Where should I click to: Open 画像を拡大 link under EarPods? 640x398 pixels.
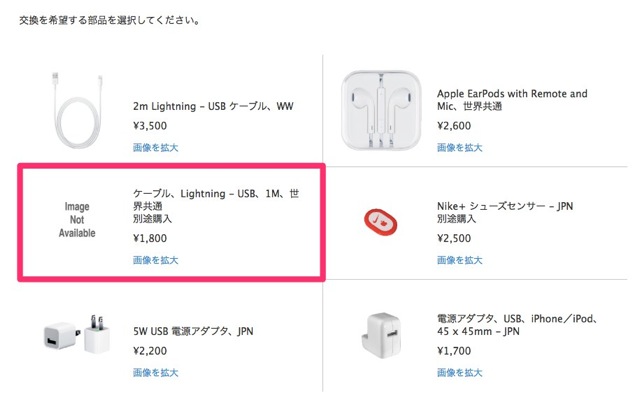pyautogui.click(x=460, y=147)
